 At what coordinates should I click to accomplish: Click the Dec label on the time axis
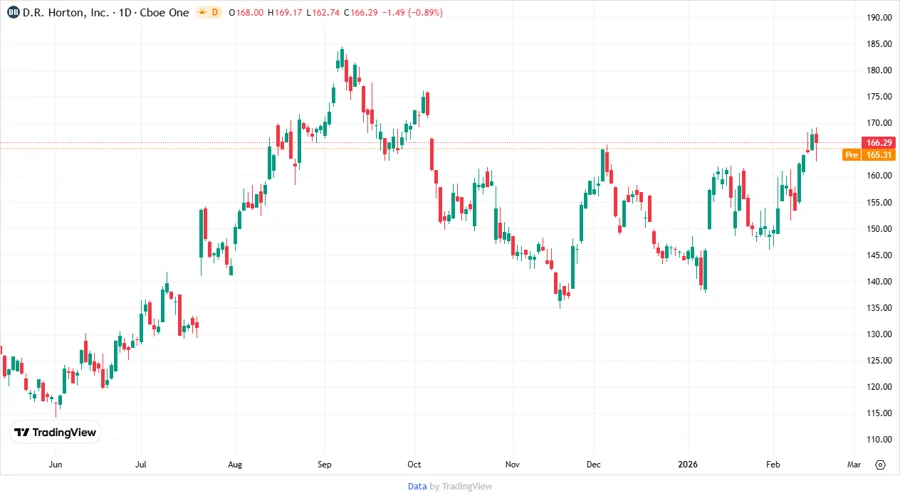point(593,464)
